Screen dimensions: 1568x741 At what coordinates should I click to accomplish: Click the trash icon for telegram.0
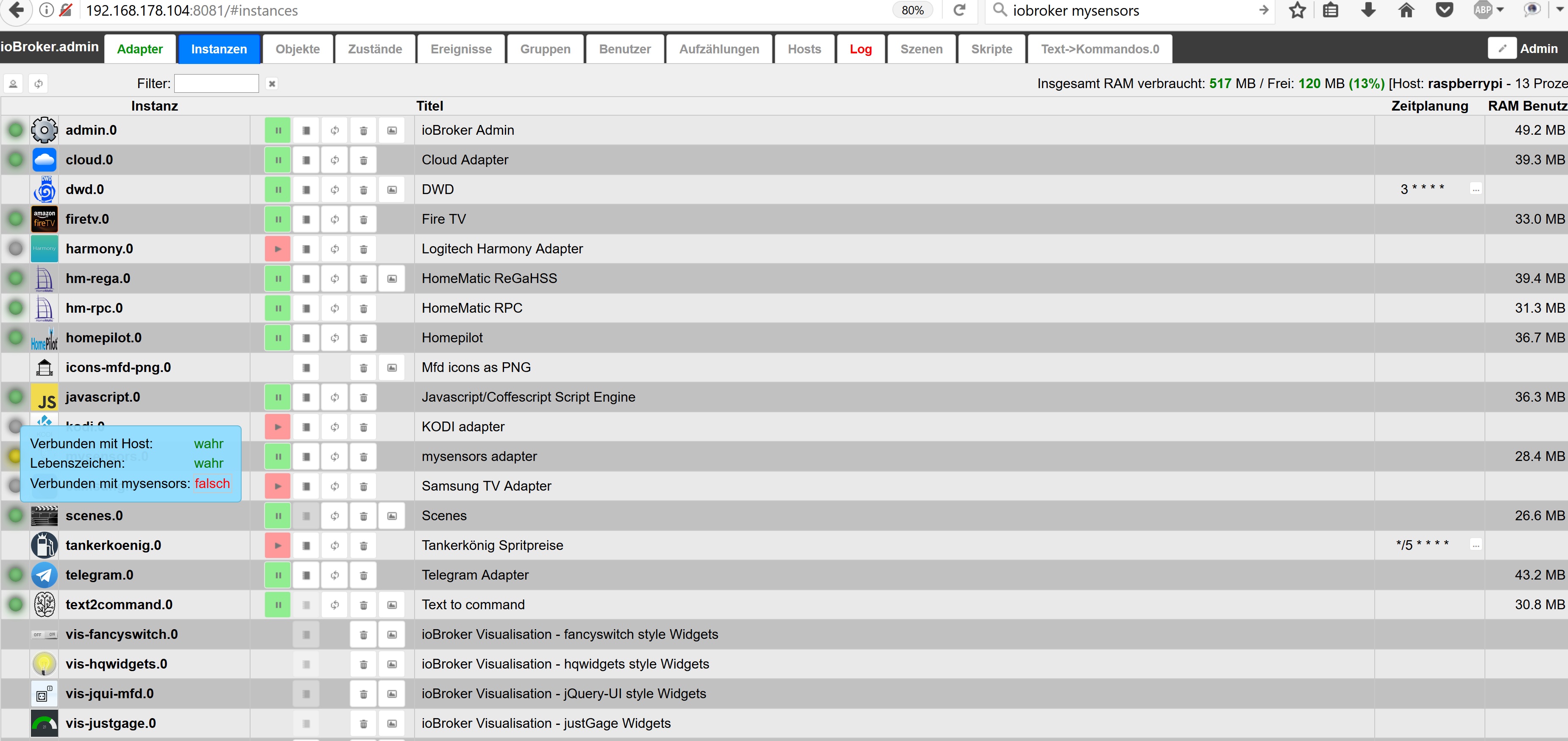click(x=363, y=575)
